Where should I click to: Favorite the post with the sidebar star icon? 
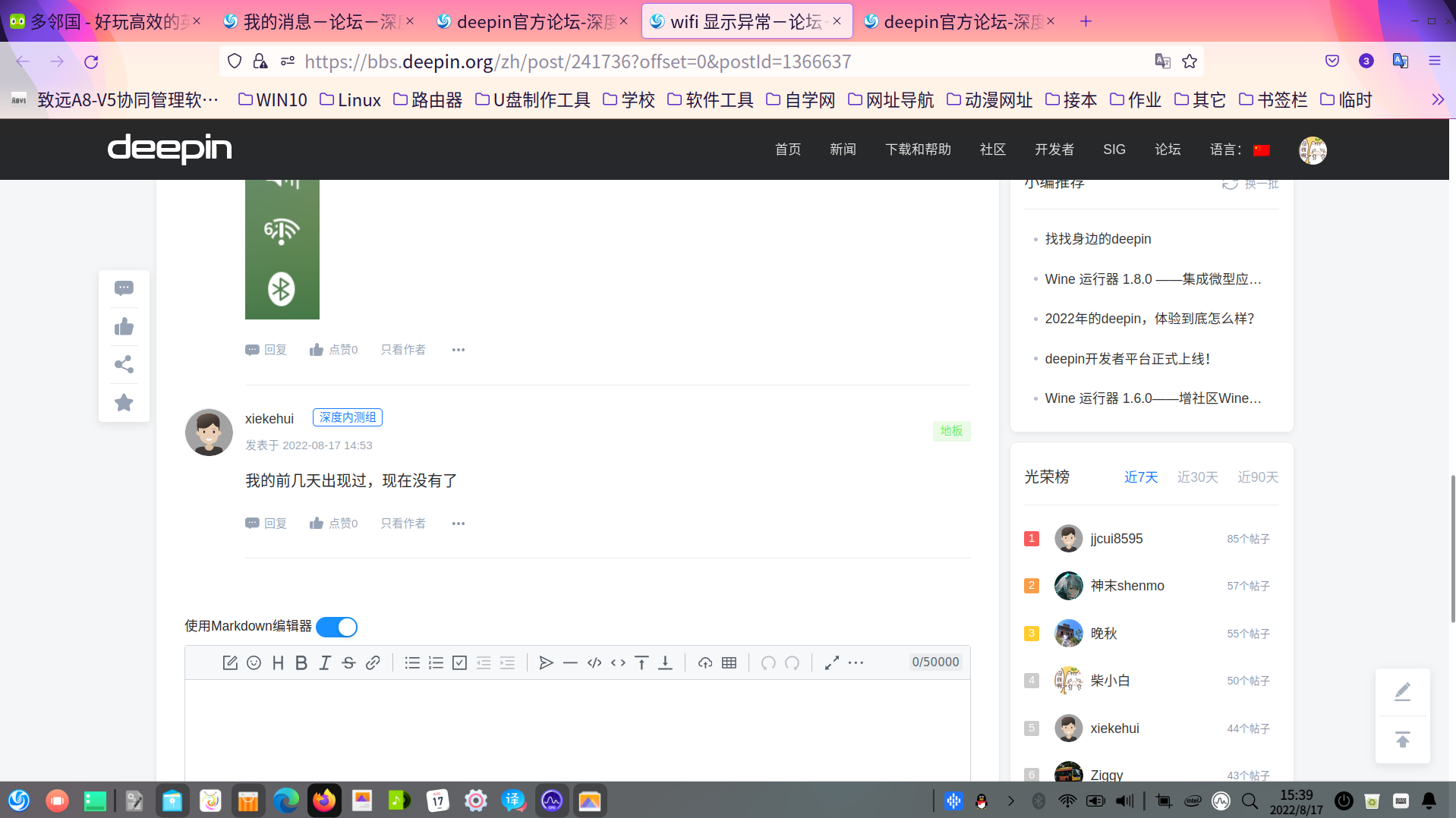124,402
